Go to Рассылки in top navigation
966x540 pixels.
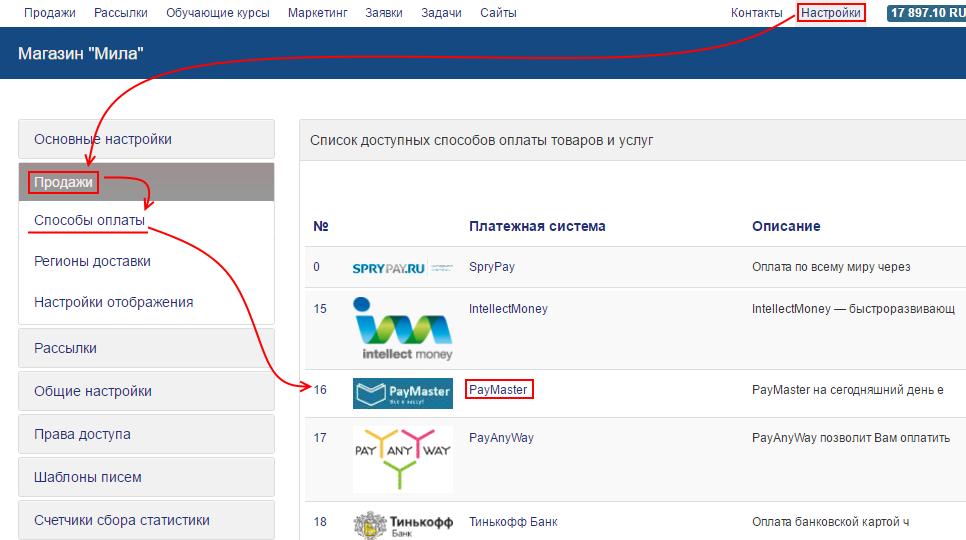(121, 13)
